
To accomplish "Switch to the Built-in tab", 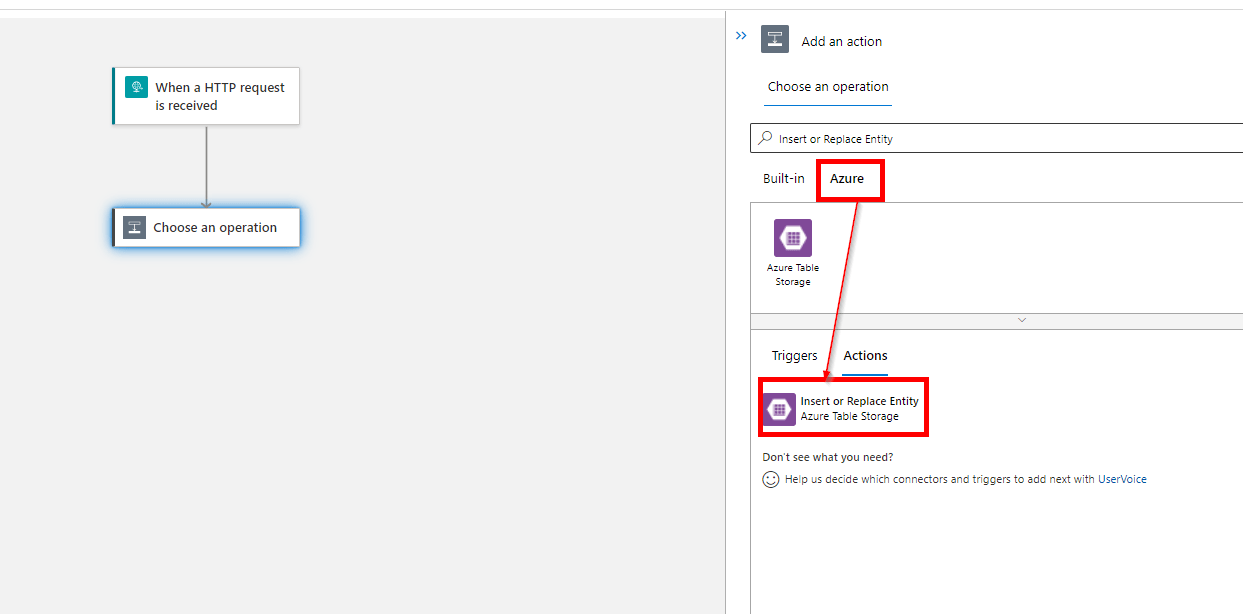I will (783, 179).
